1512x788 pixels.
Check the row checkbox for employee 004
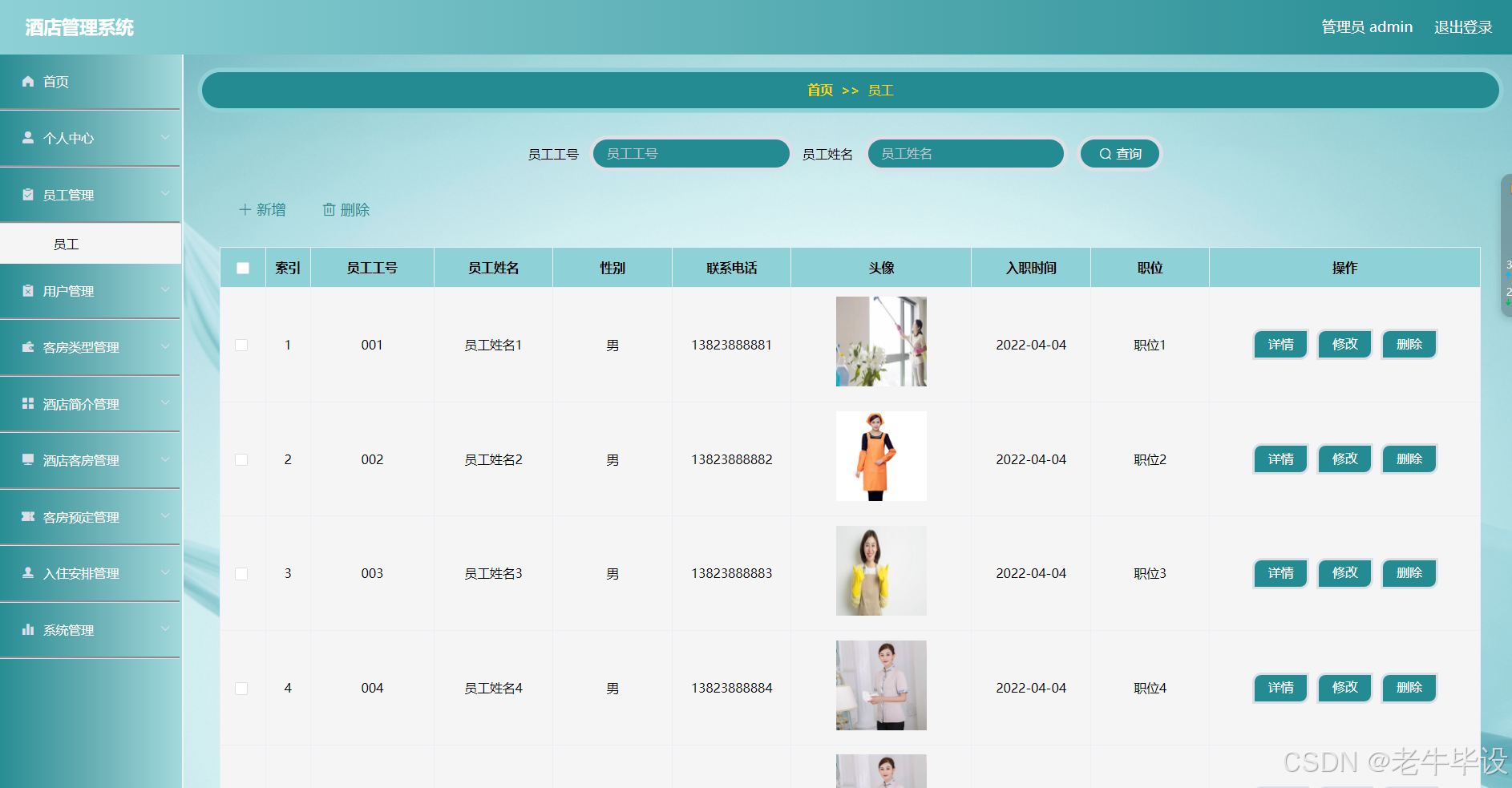pyautogui.click(x=241, y=689)
